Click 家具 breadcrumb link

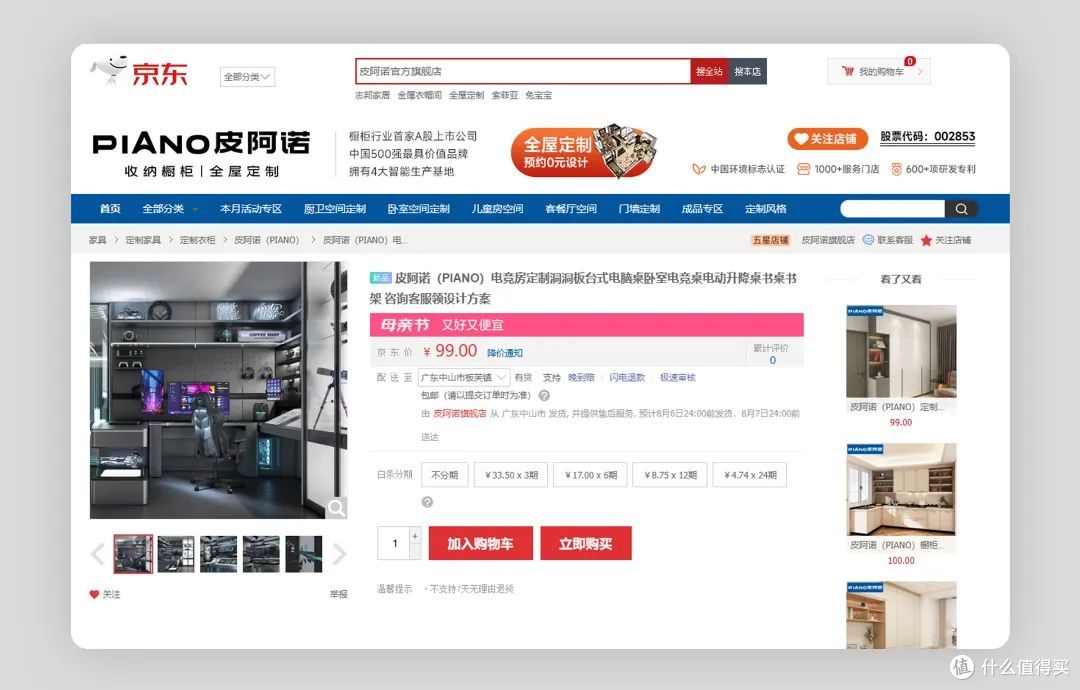97,240
